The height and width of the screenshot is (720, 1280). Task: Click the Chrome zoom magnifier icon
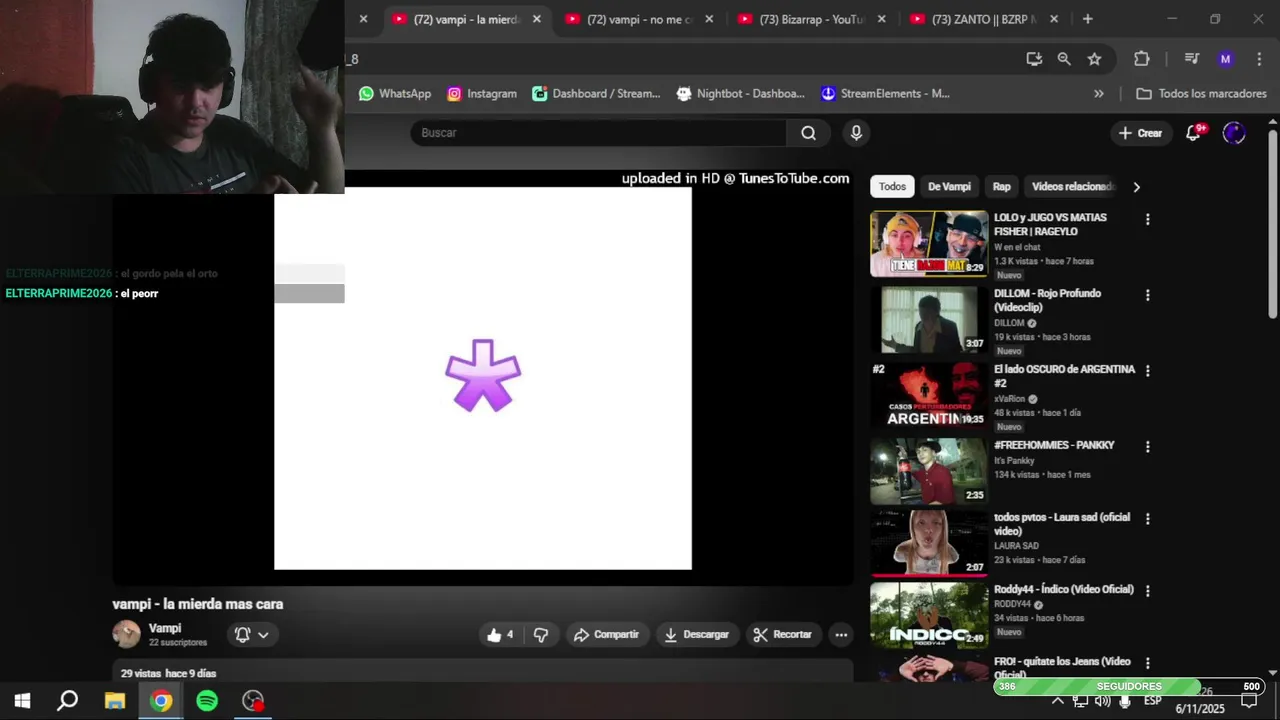pyautogui.click(x=1064, y=59)
